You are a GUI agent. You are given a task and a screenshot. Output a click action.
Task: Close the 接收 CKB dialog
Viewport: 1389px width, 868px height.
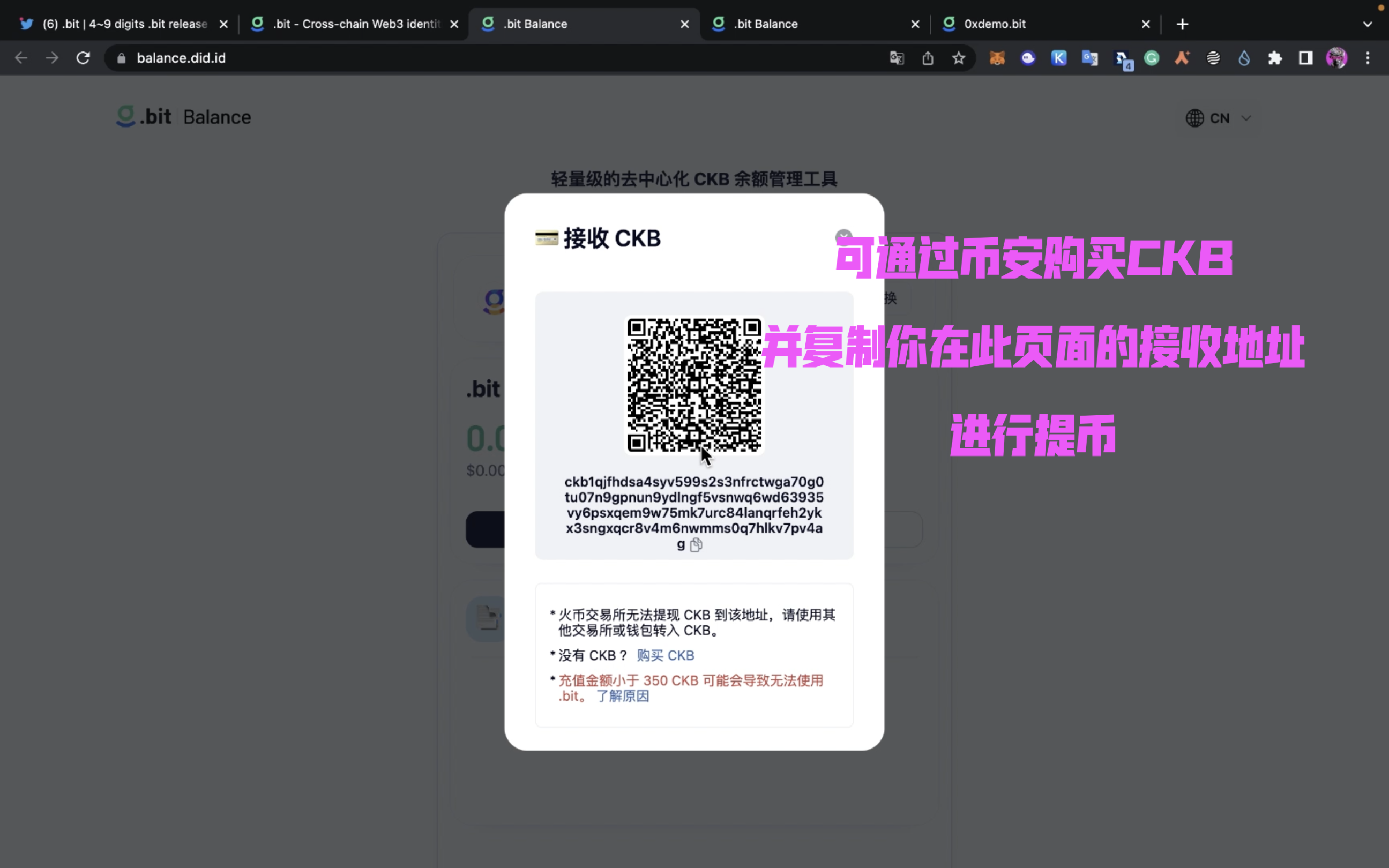pyautogui.click(x=843, y=237)
